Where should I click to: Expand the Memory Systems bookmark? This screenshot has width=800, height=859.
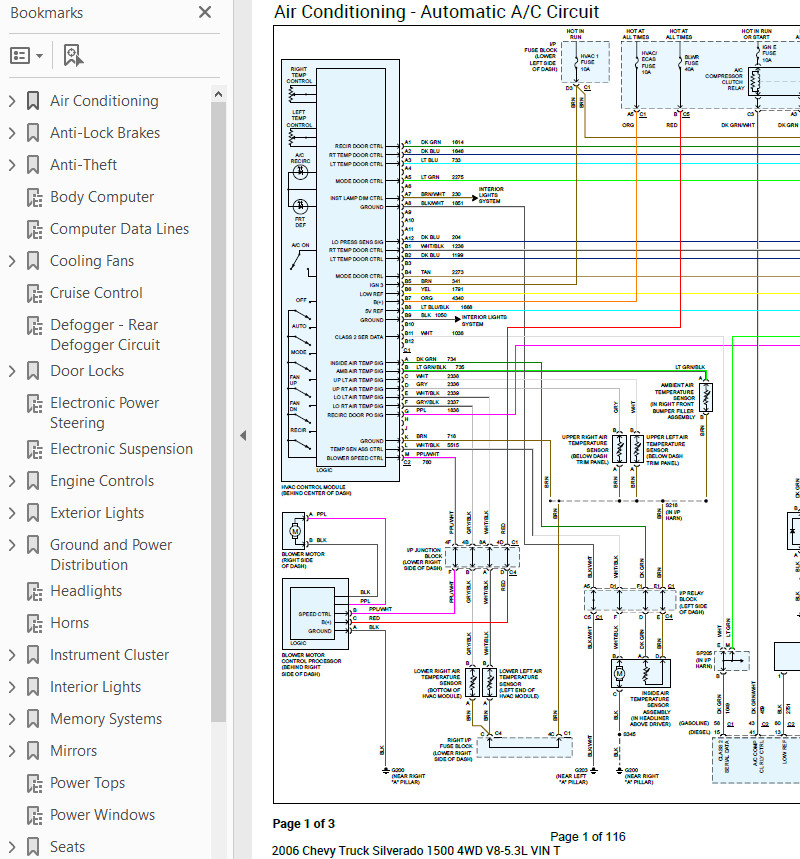click(12, 719)
